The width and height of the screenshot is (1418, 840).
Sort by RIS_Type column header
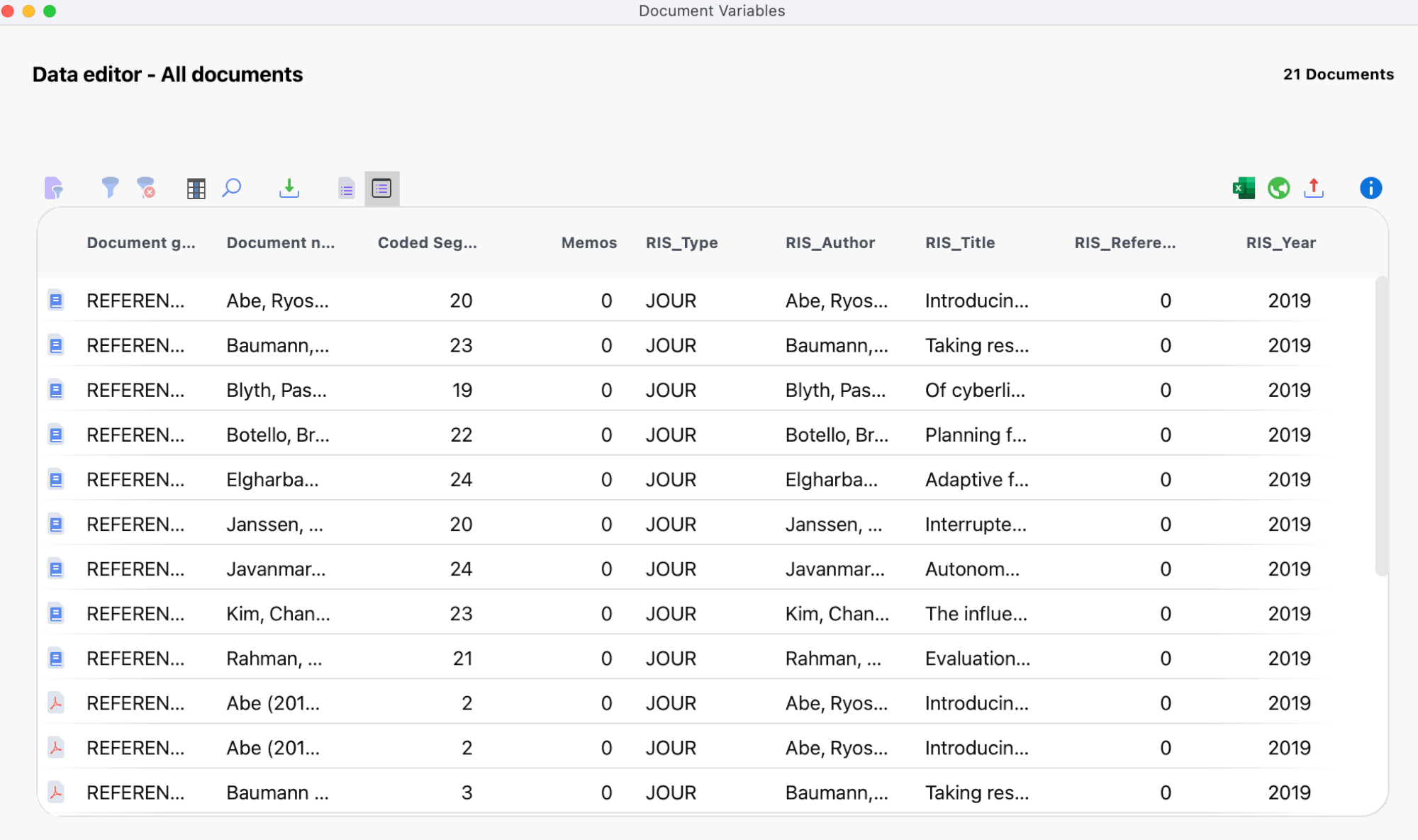pos(682,242)
